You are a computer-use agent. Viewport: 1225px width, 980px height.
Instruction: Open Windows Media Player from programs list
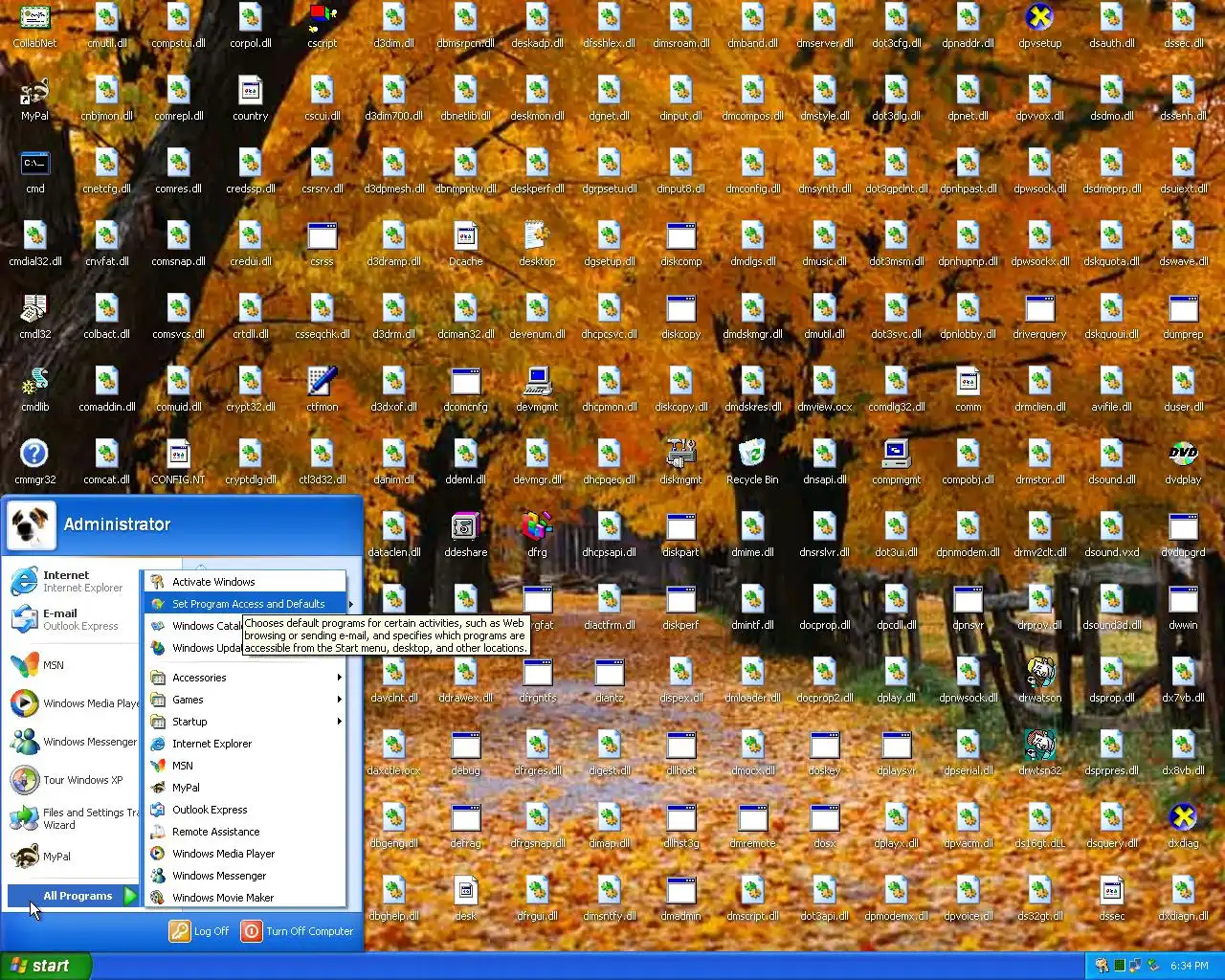pos(245,854)
